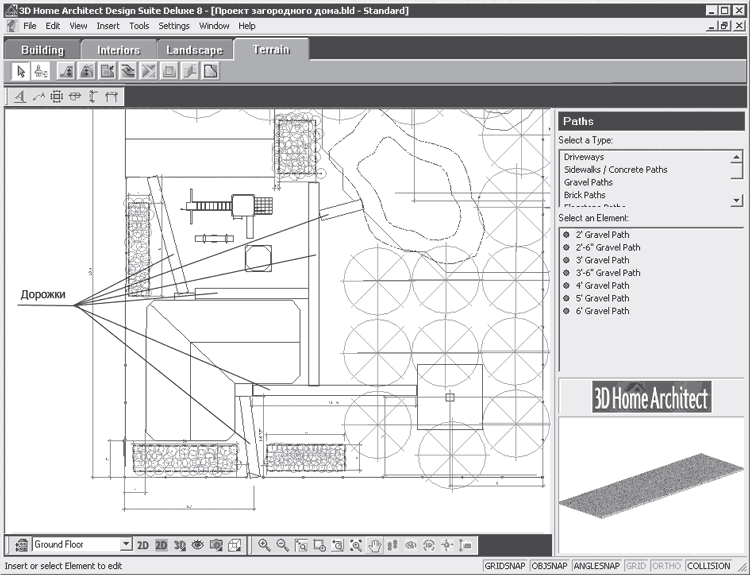The width and height of the screenshot is (750, 575).
Task: Open the wireframe cube display icon
Action: point(234,545)
